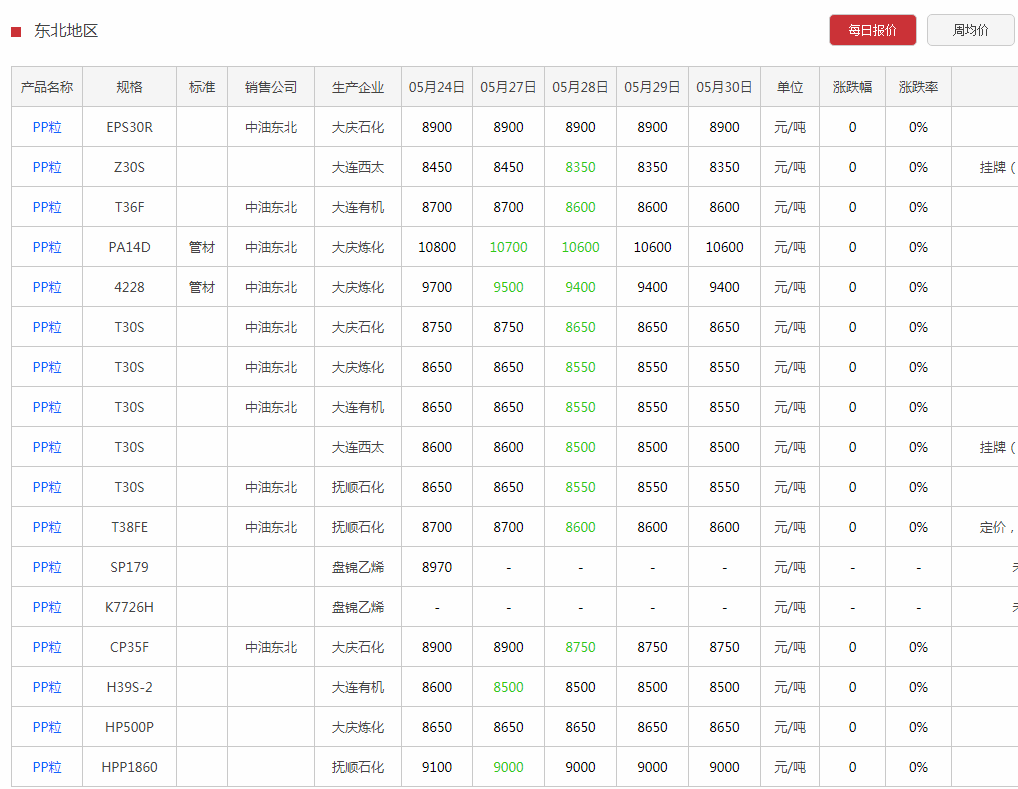
Task: Click the K7726H specification cell
Action: [129, 607]
